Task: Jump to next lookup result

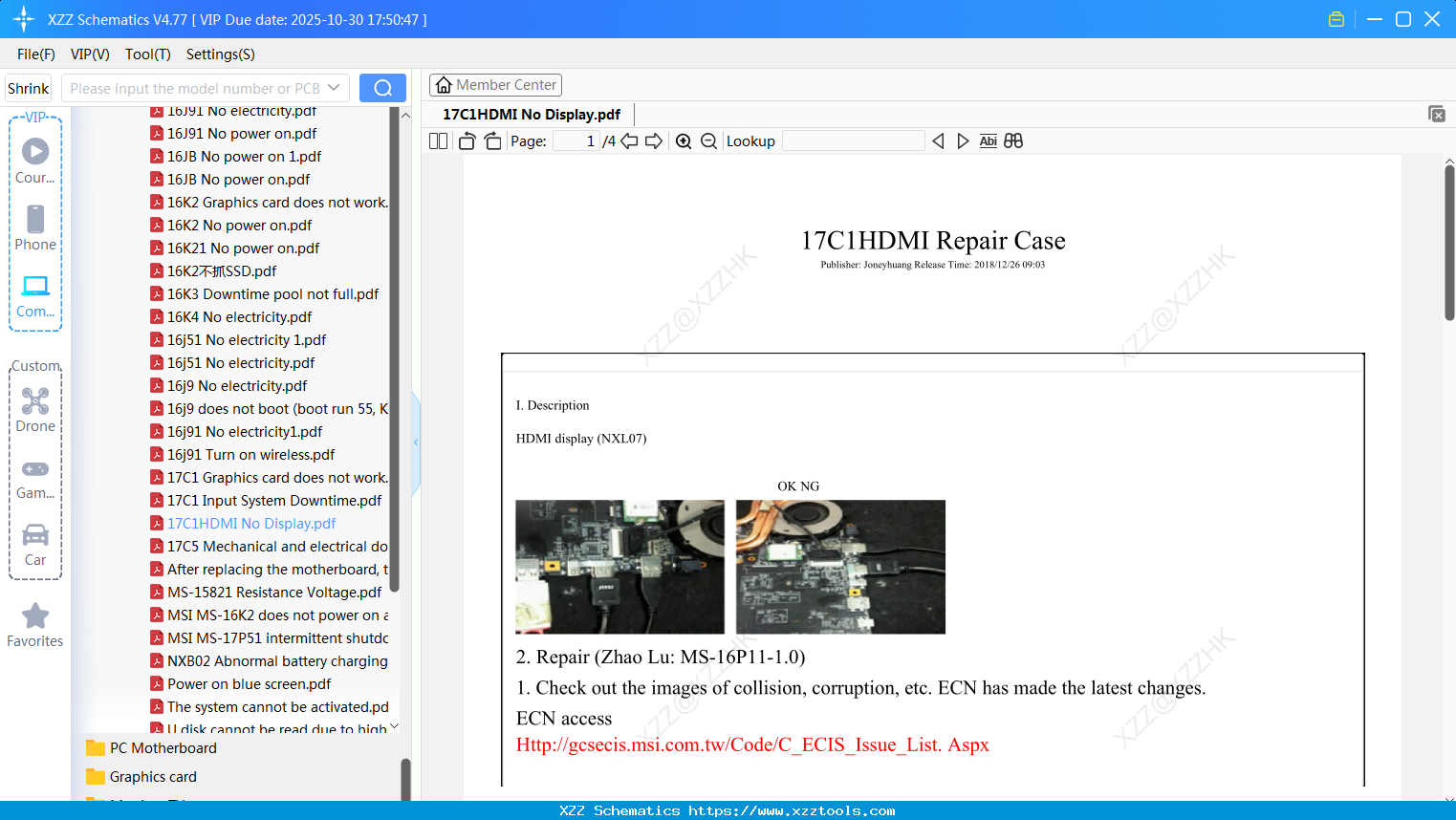Action: coord(963,141)
